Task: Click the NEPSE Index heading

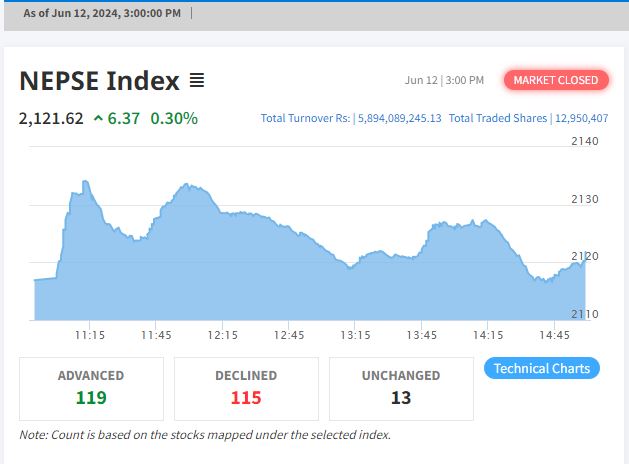Action: 100,80
